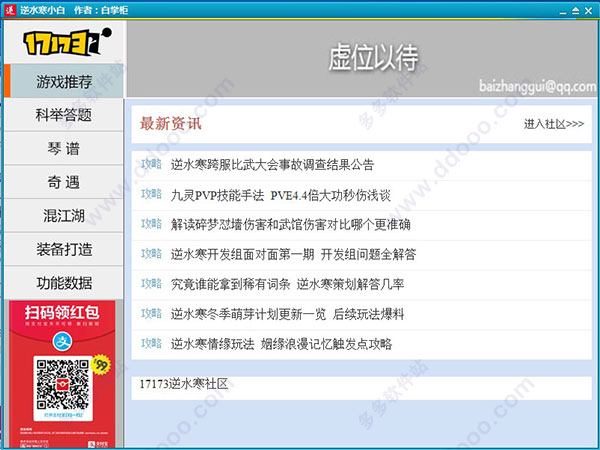Select the 游戏推荐 tab
This screenshot has width=600, height=450.
(64, 81)
